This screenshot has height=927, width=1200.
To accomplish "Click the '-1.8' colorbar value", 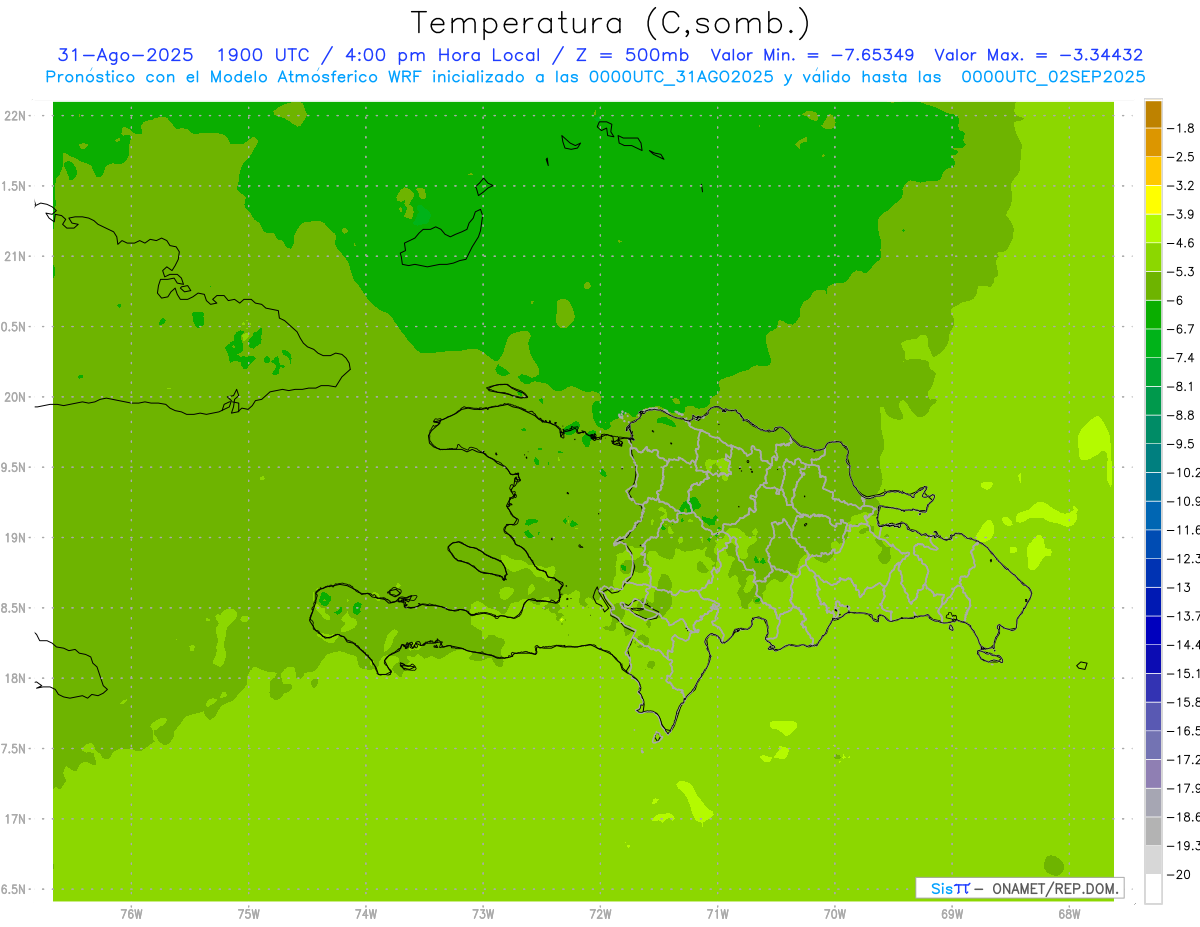I will click(x=1182, y=128).
